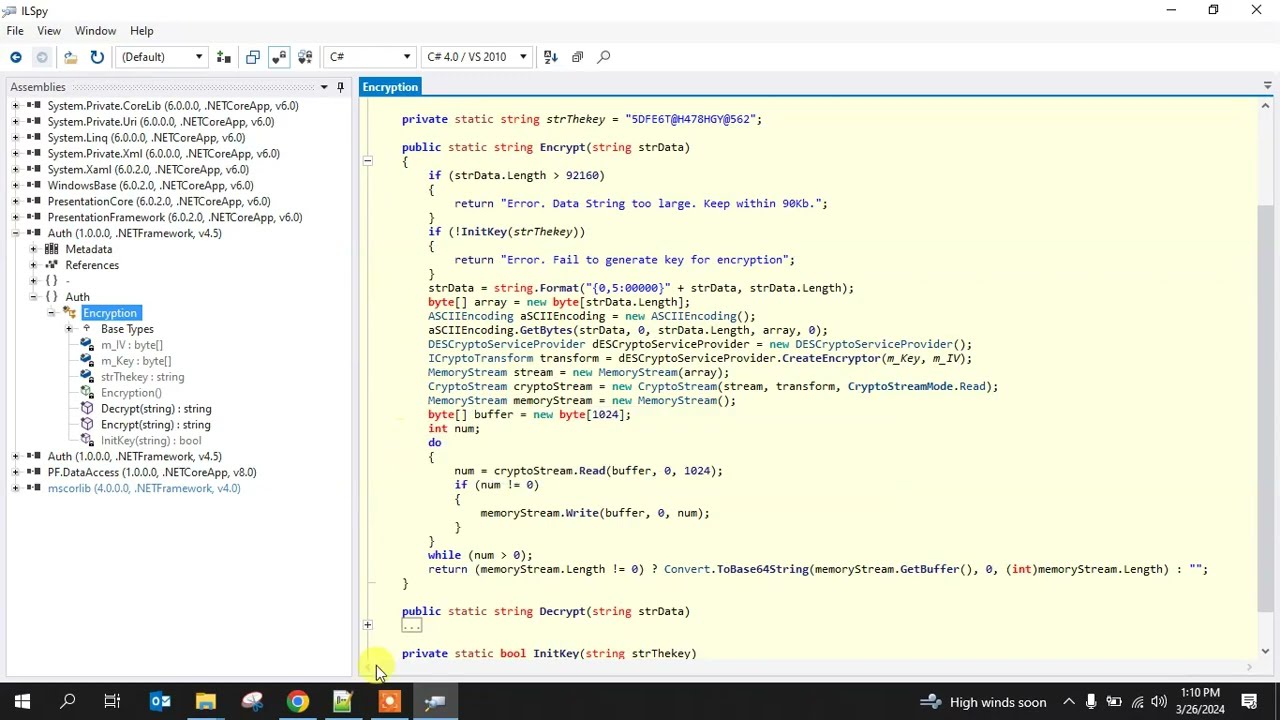
Task: Click the DESCryptoServiceProvider type link in code
Action: pos(508,344)
